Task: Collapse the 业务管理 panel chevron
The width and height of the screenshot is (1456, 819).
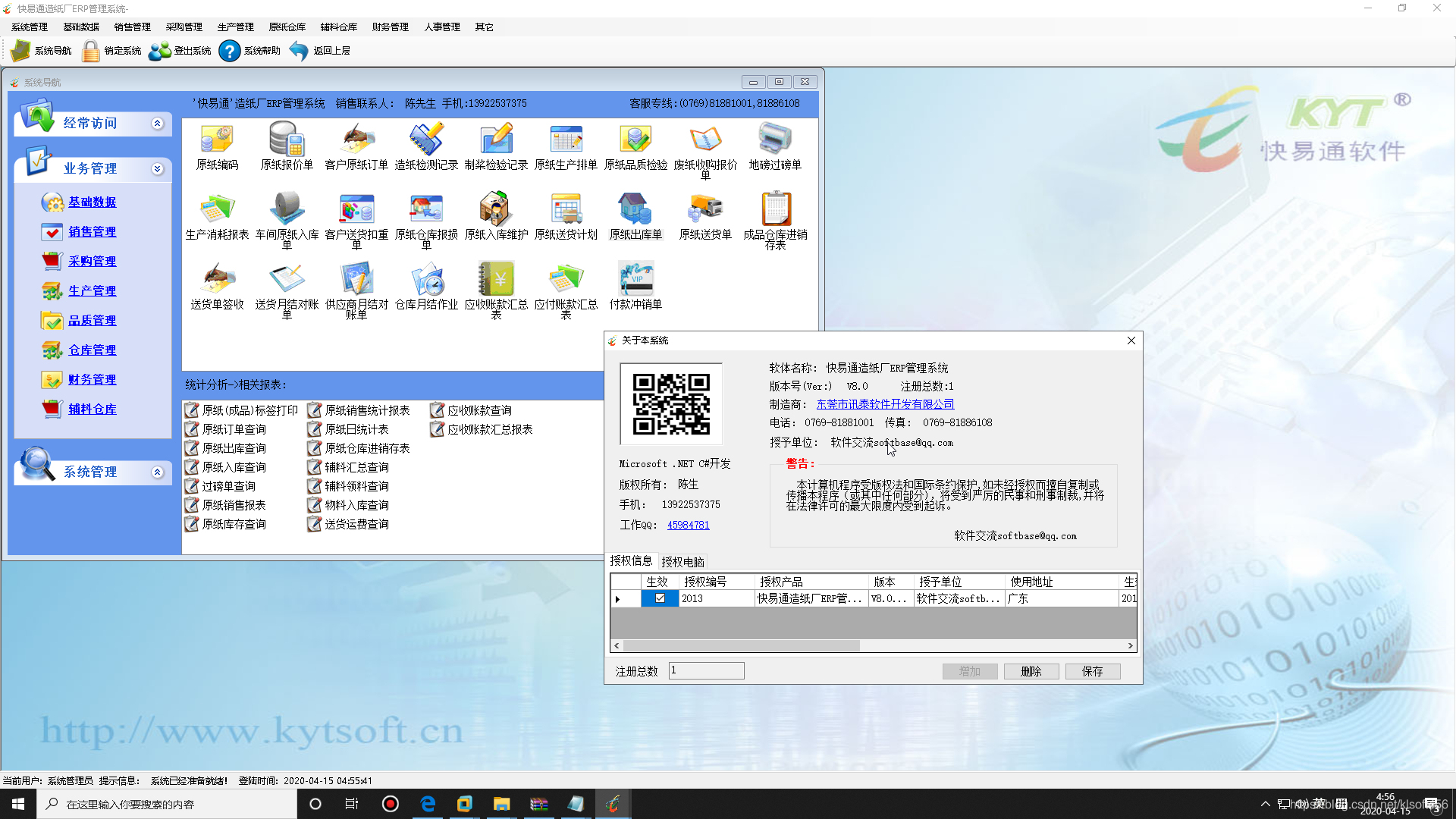Action: click(157, 168)
